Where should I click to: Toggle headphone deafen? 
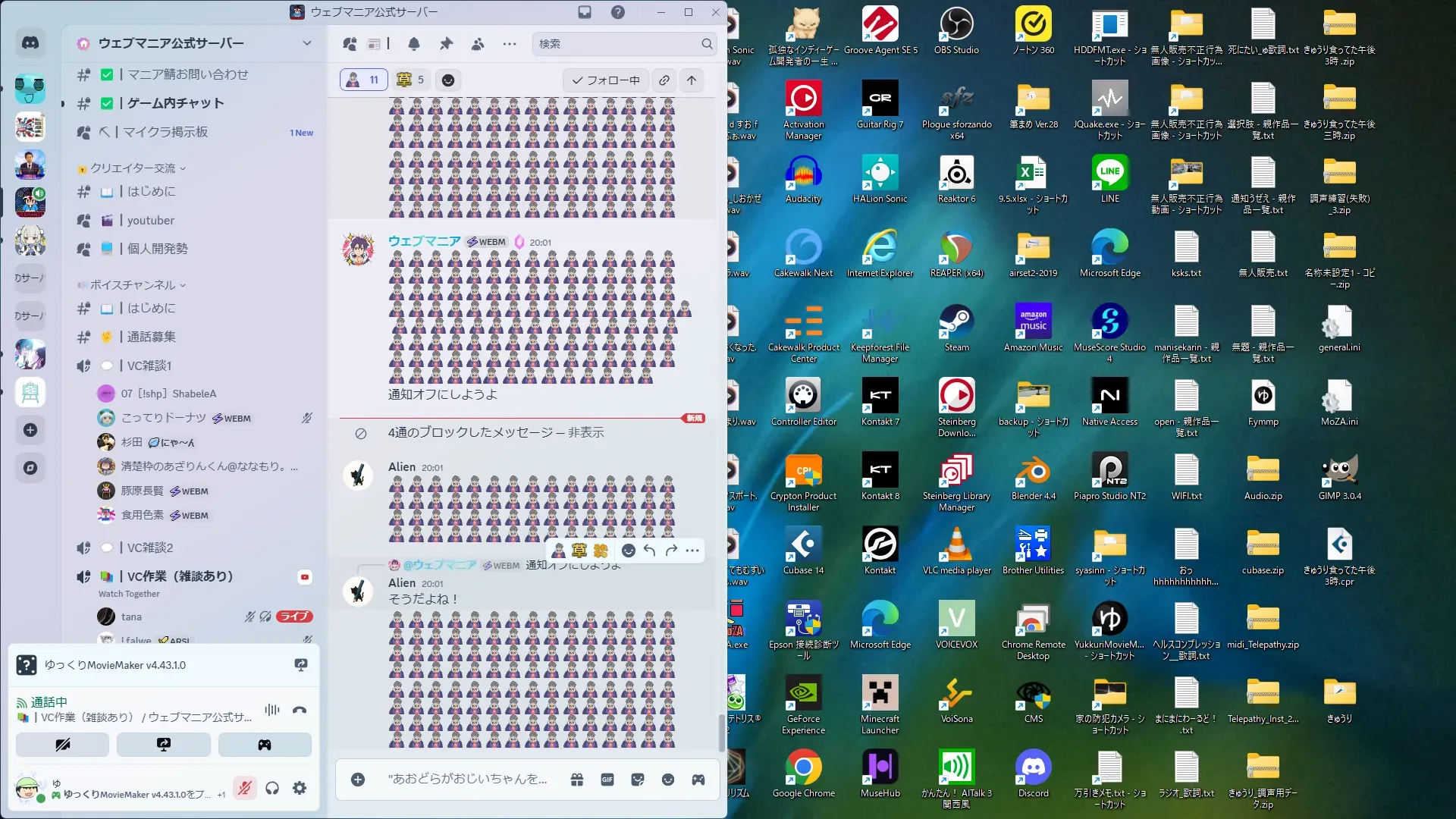pos(272,789)
